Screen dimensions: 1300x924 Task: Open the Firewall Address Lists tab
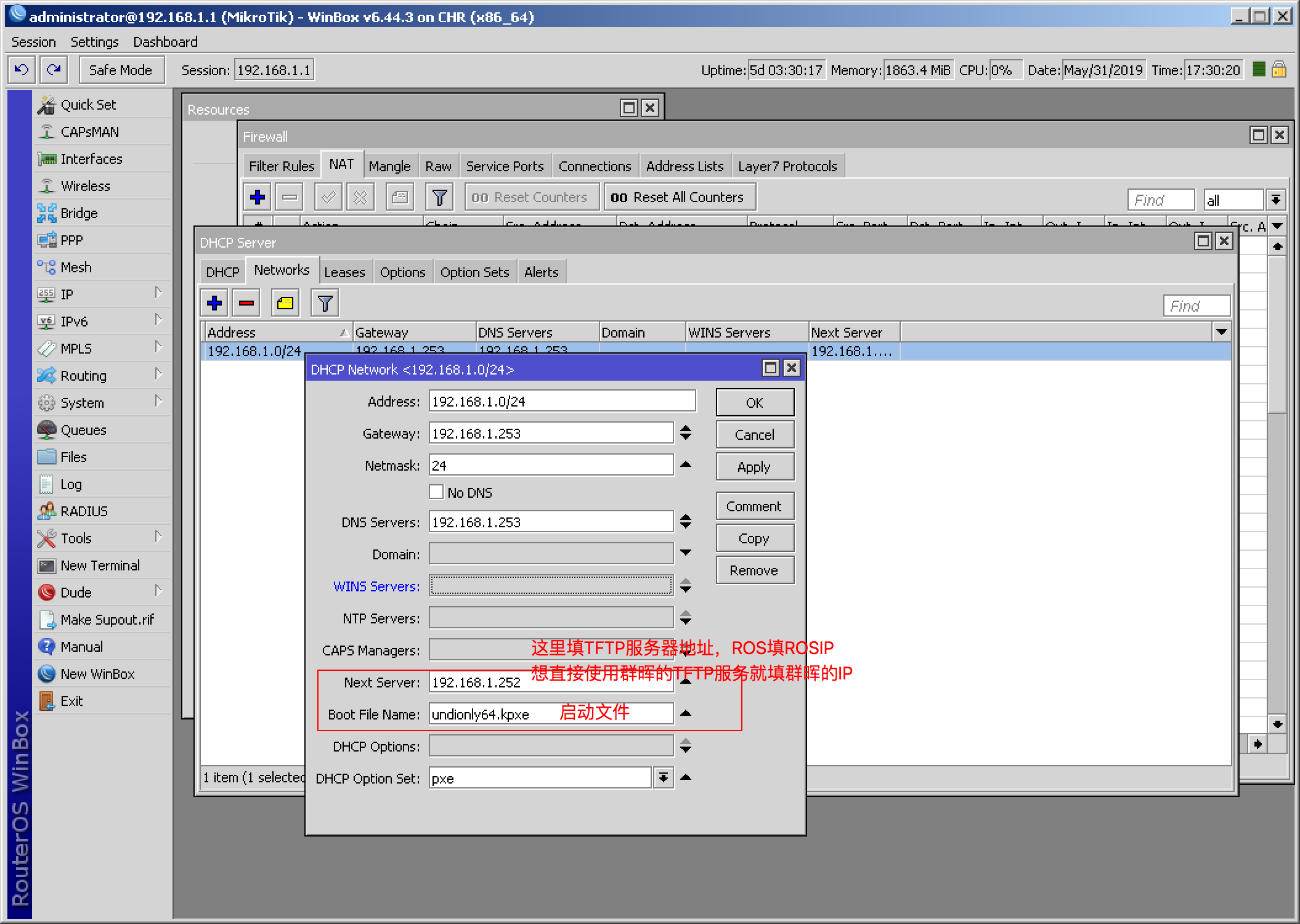[x=685, y=166]
